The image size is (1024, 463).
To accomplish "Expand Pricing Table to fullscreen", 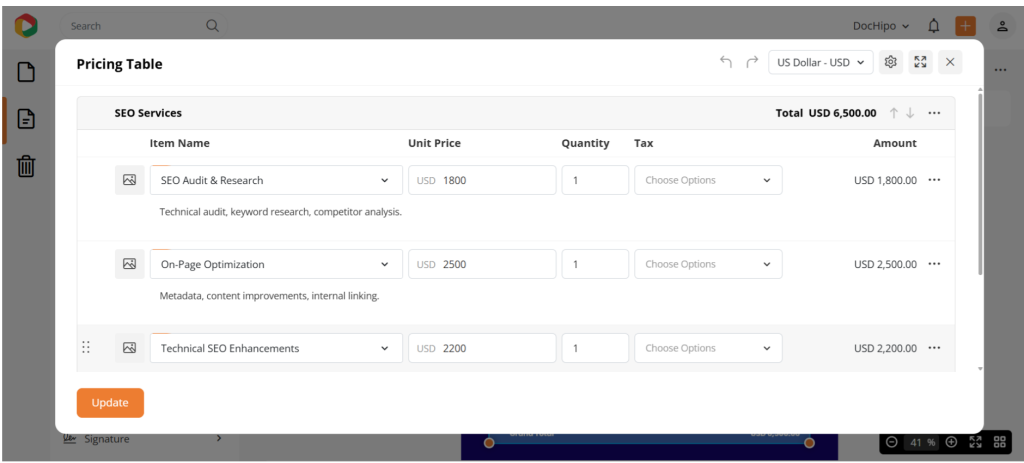I will tap(920, 62).
